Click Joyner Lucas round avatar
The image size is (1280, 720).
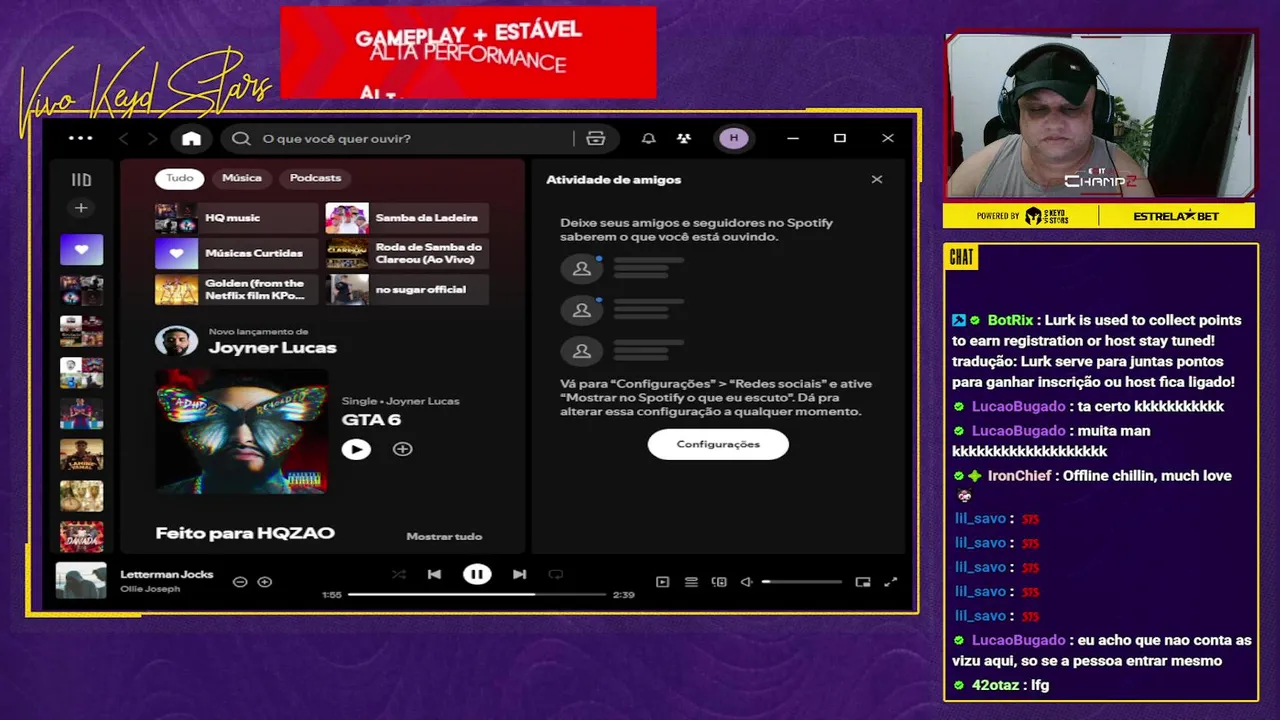[176, 341]
